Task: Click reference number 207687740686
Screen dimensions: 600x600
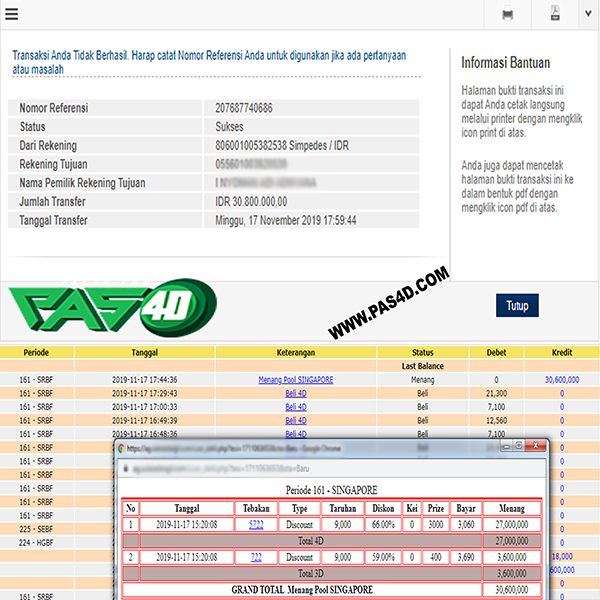Action: pos(244,108)
